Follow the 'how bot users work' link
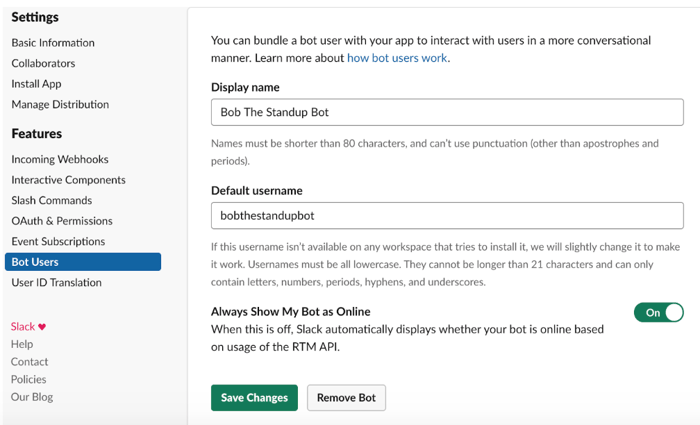The height and width of the screenshot is (425, 700). [397, 58]
